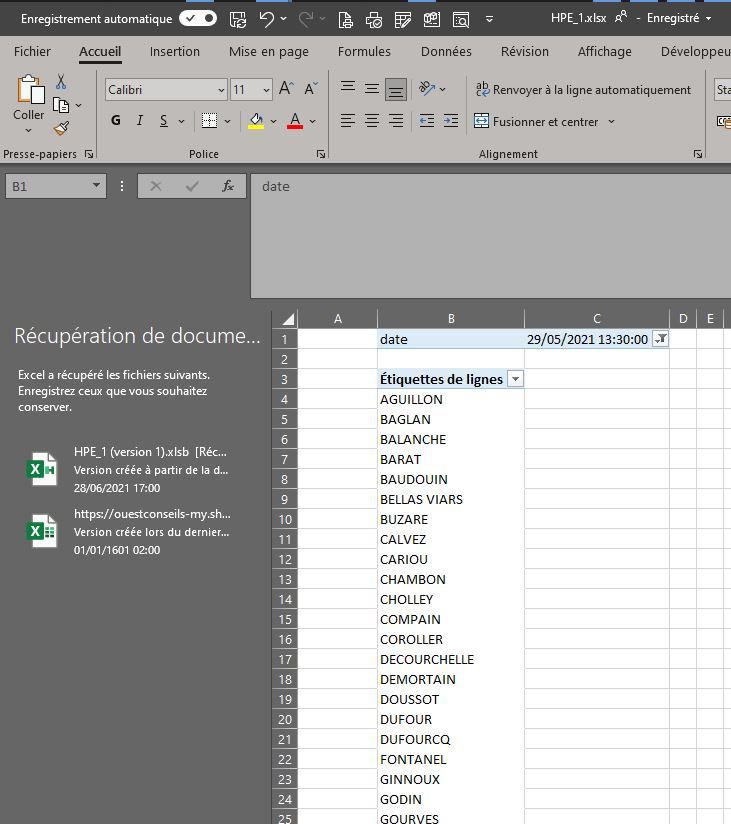
Task: Apply the yellow fill color bucket
Action: pos(256,121)
